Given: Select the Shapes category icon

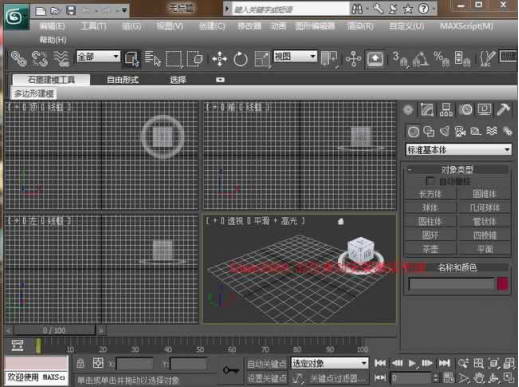Looking at the screenshot, I should (429, 132).
